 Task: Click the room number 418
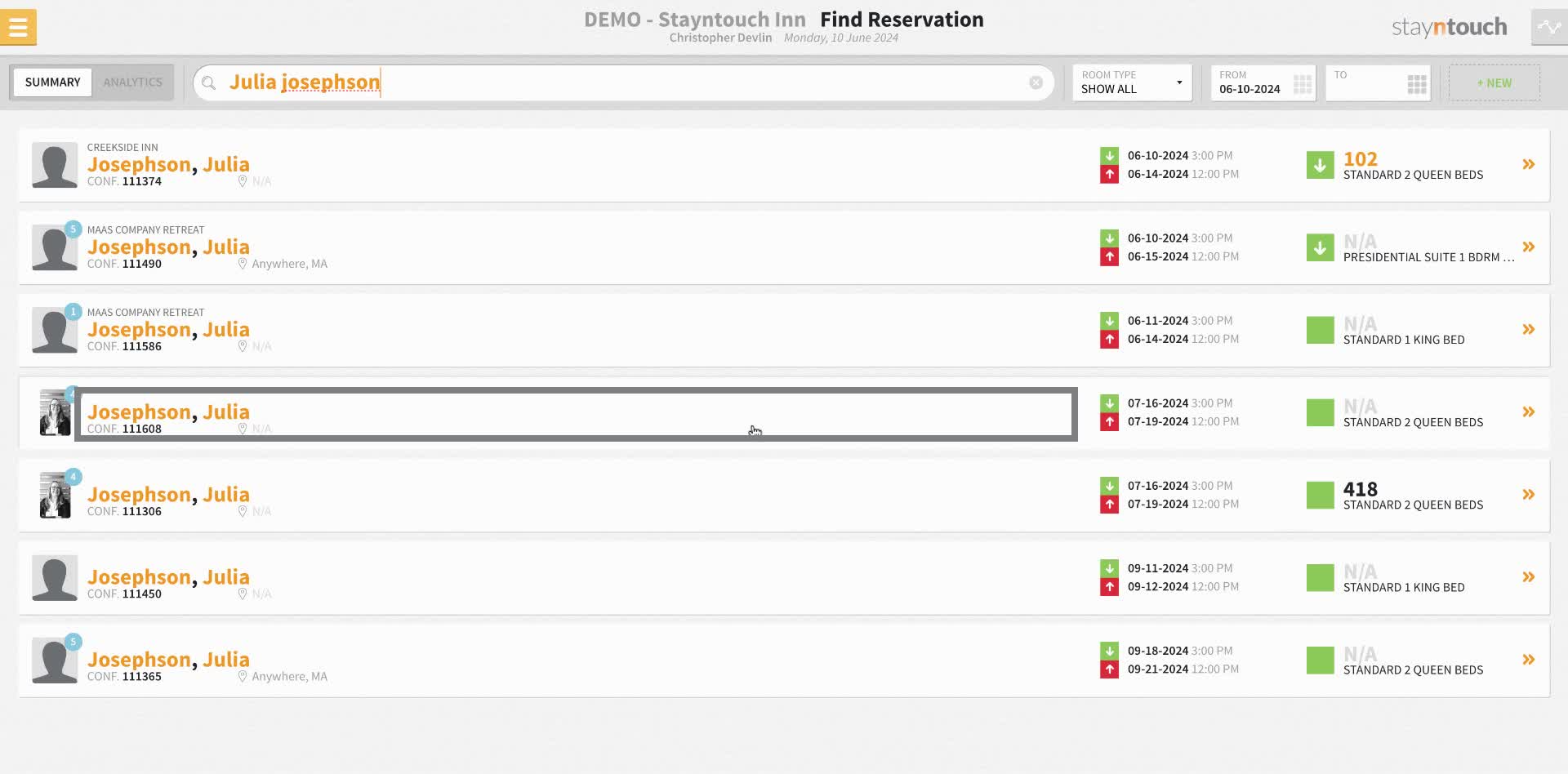tap(1361, 489)
